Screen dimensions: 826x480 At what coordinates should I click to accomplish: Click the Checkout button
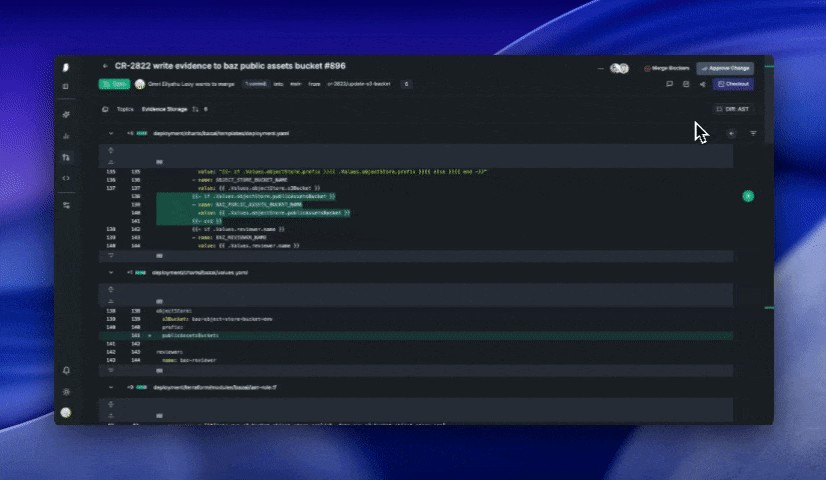733,84
